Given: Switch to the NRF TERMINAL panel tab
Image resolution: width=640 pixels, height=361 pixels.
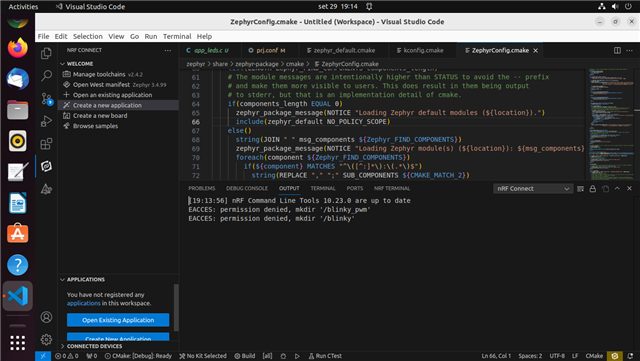Looking at the screenshot, I should tap(391, 188).
